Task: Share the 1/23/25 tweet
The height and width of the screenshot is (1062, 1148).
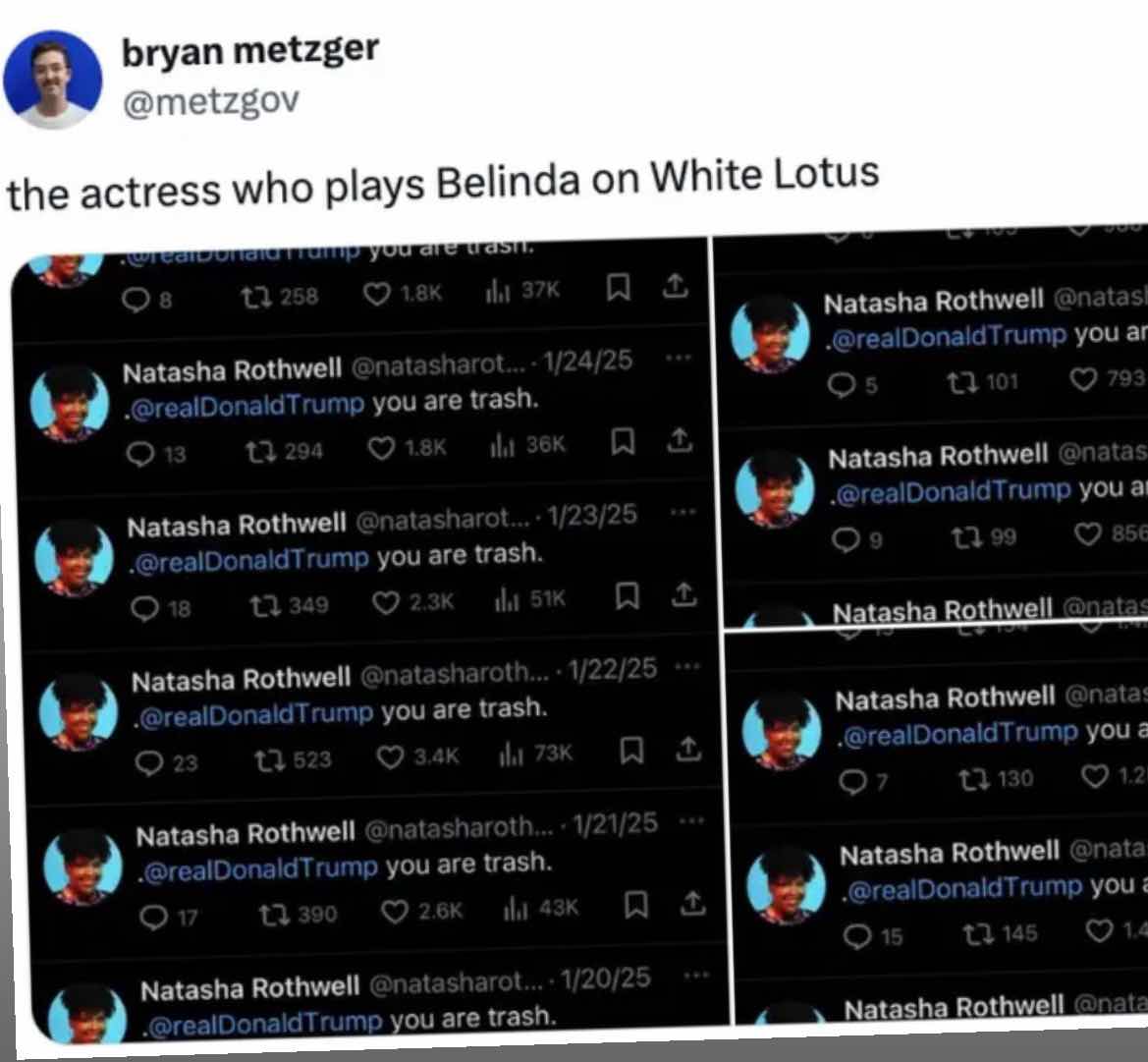Action: tap(683, 594)
